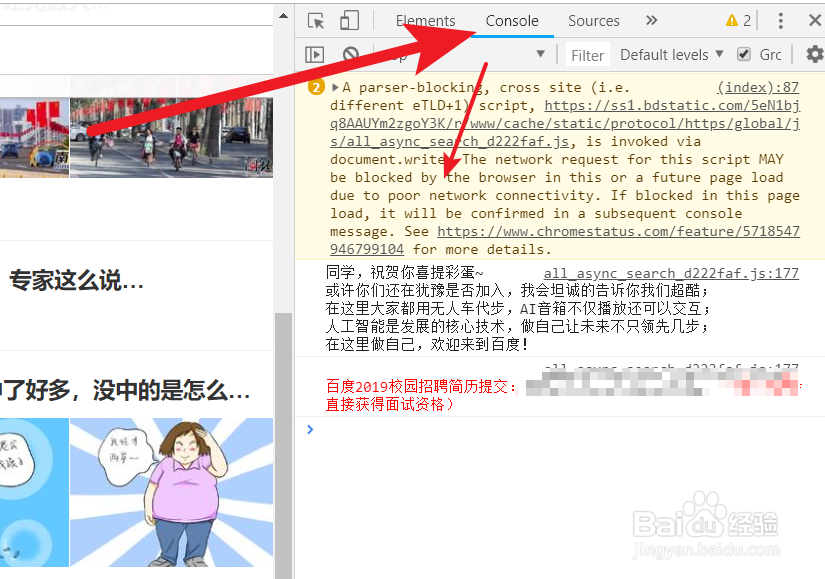This screenshot has height=579, width=825.
Task: Open the chromestatus.com feature link
Action: 565,240
